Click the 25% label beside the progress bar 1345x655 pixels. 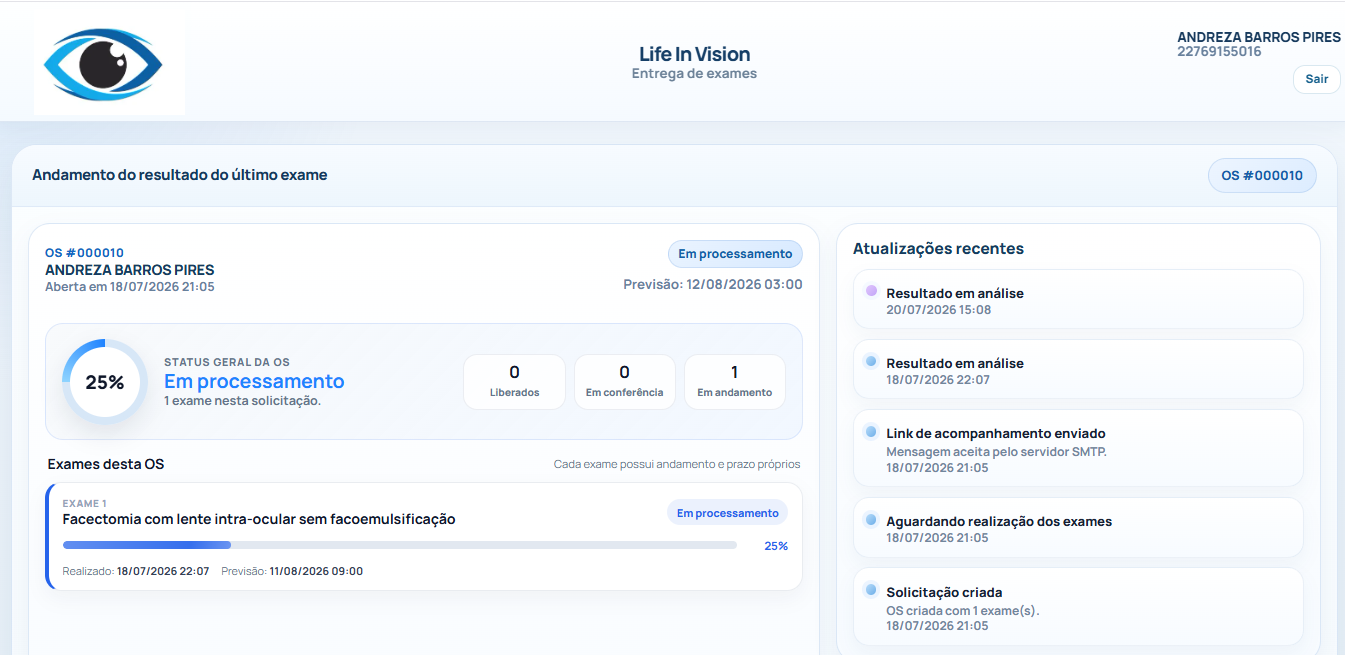pos(776,546)
